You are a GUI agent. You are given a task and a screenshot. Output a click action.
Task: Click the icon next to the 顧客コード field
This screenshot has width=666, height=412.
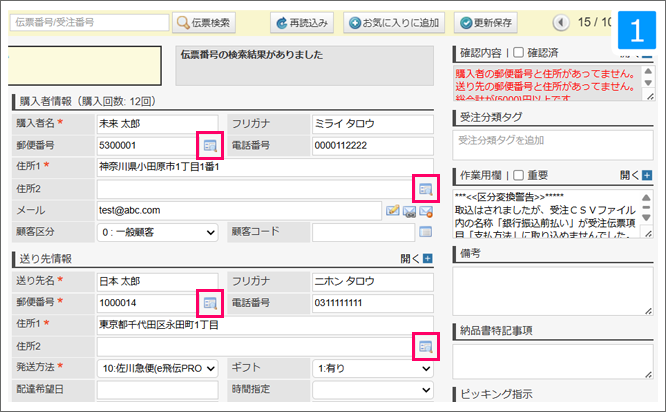point(425,232)
